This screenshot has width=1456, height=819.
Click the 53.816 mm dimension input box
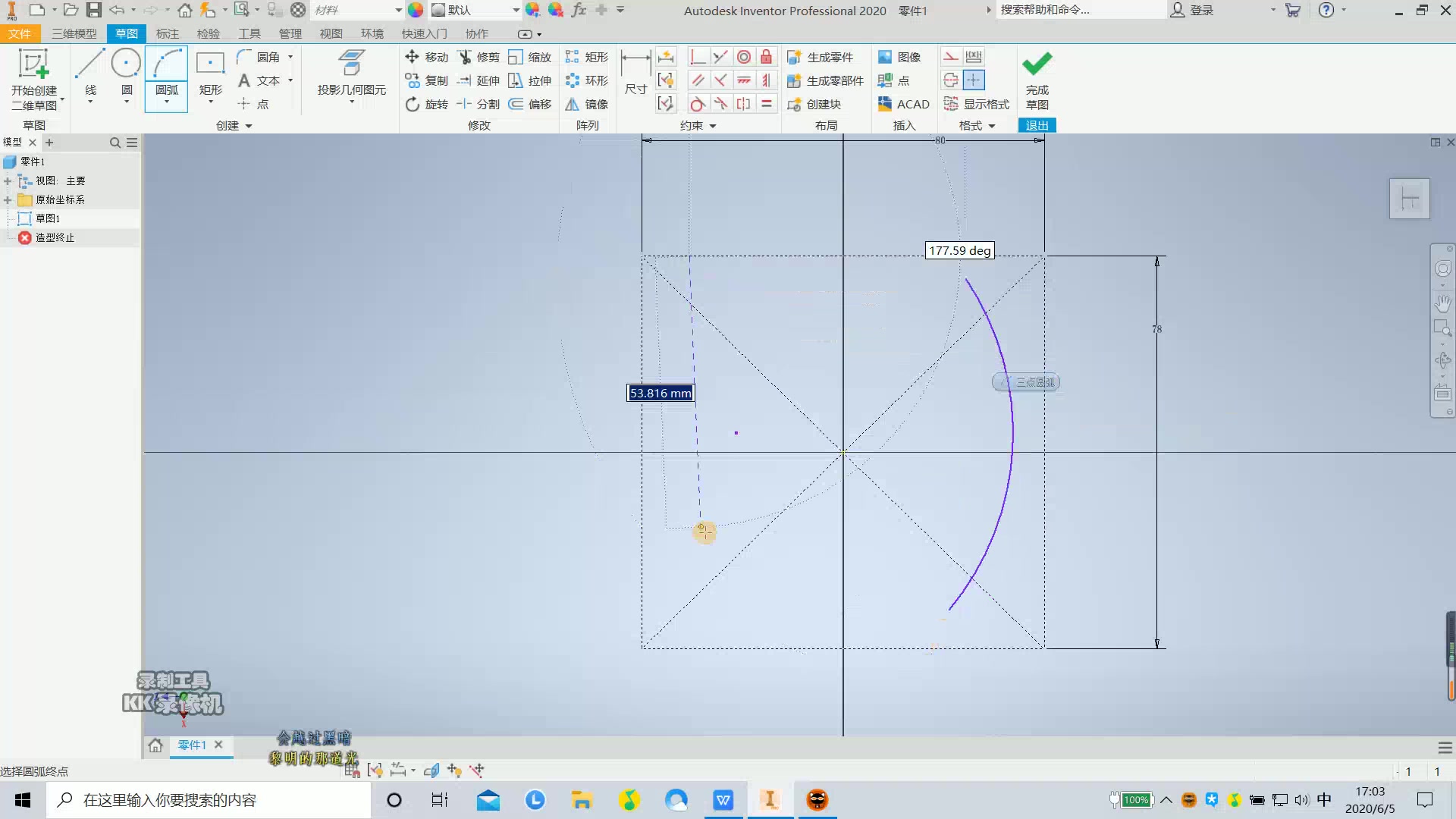pyautogui.click(x=661, y=393)
